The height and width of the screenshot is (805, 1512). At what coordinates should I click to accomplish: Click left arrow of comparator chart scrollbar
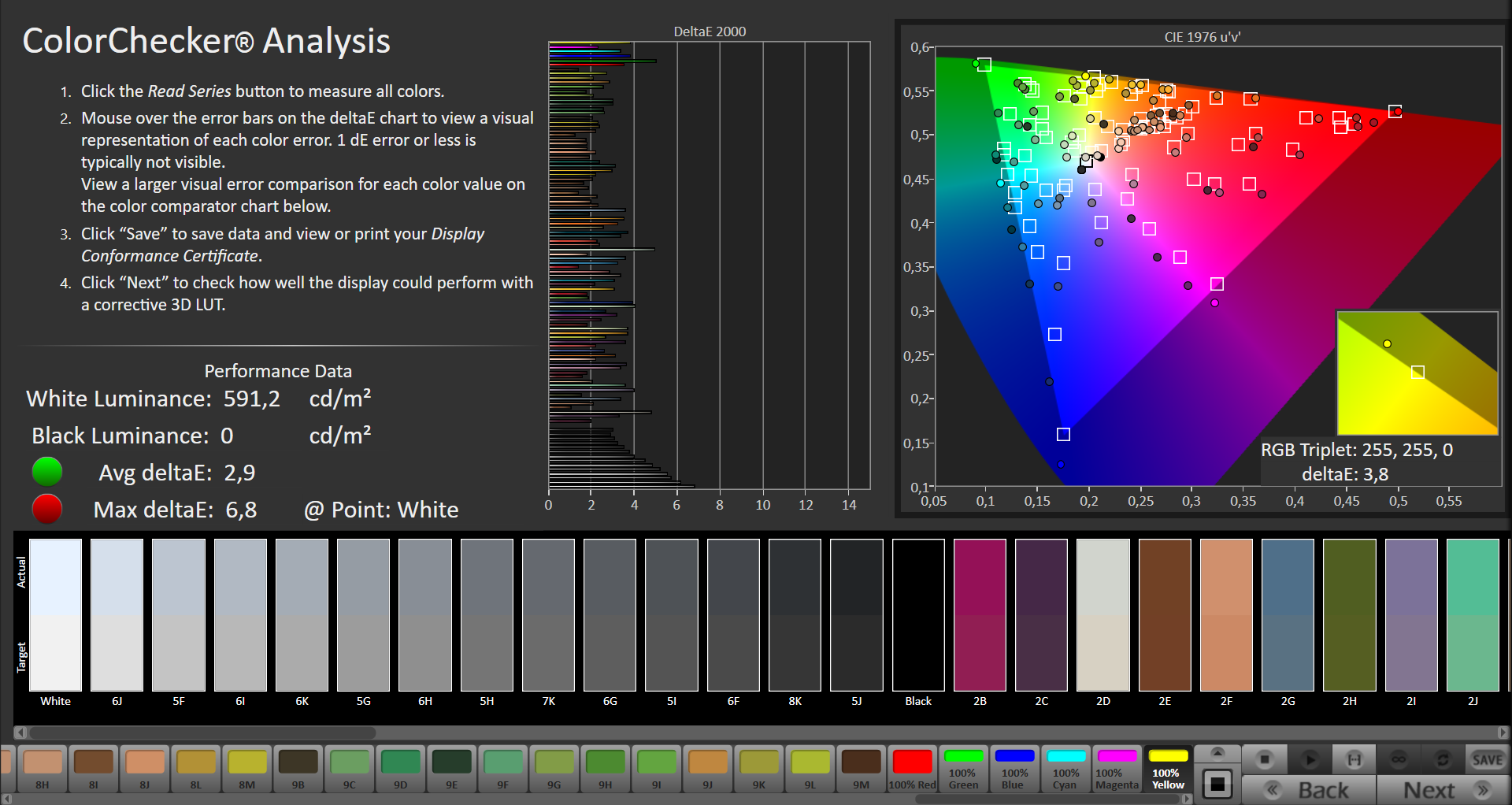coord(20,733)
